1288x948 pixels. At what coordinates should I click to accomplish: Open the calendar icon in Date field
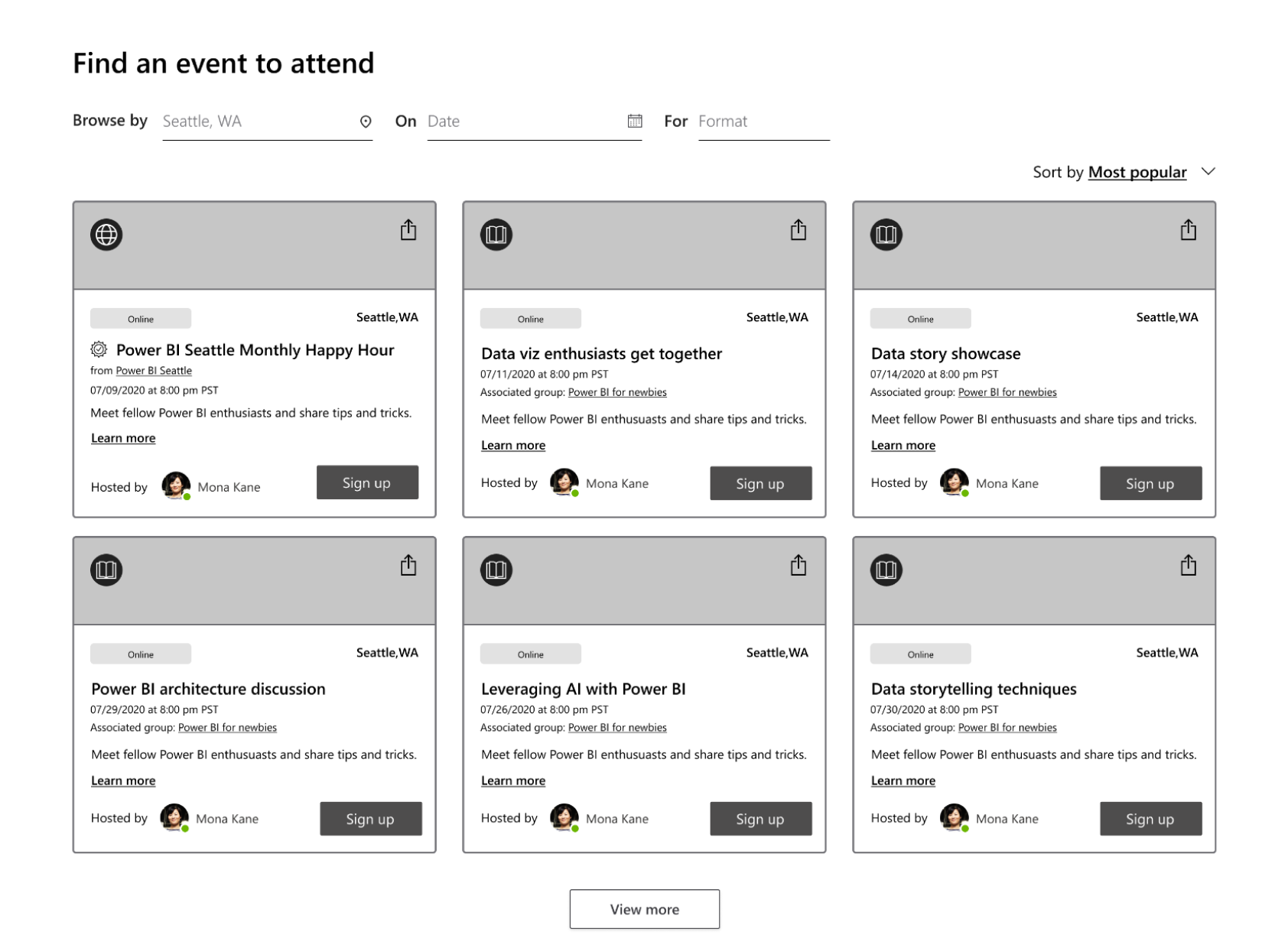tap(634, 121)
